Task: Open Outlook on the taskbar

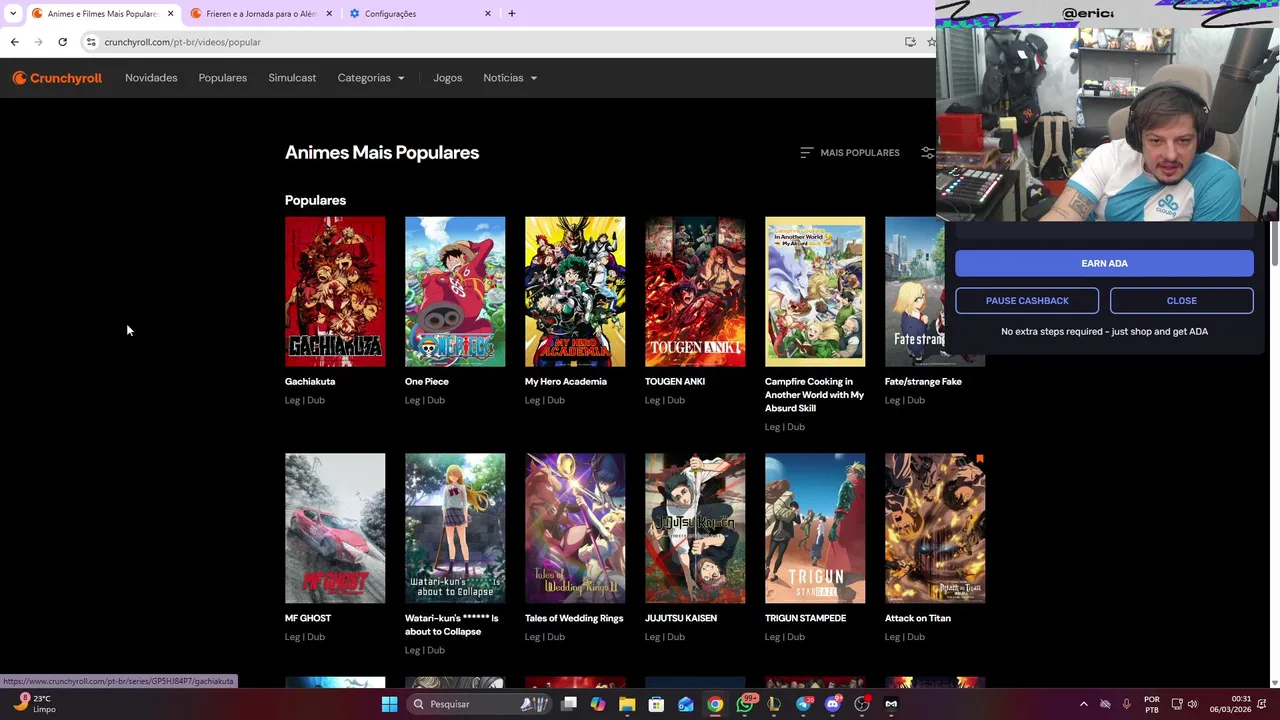Action: click(686, 704)
